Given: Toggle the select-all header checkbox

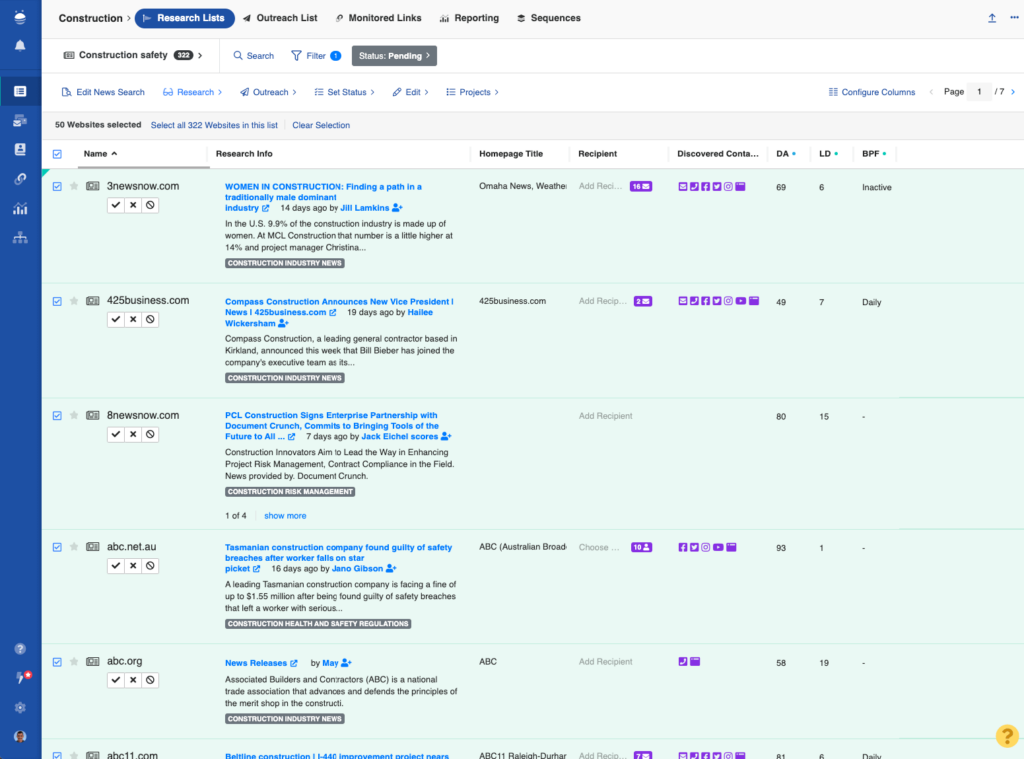Looking at the screenshot, I should click(57, 154).
